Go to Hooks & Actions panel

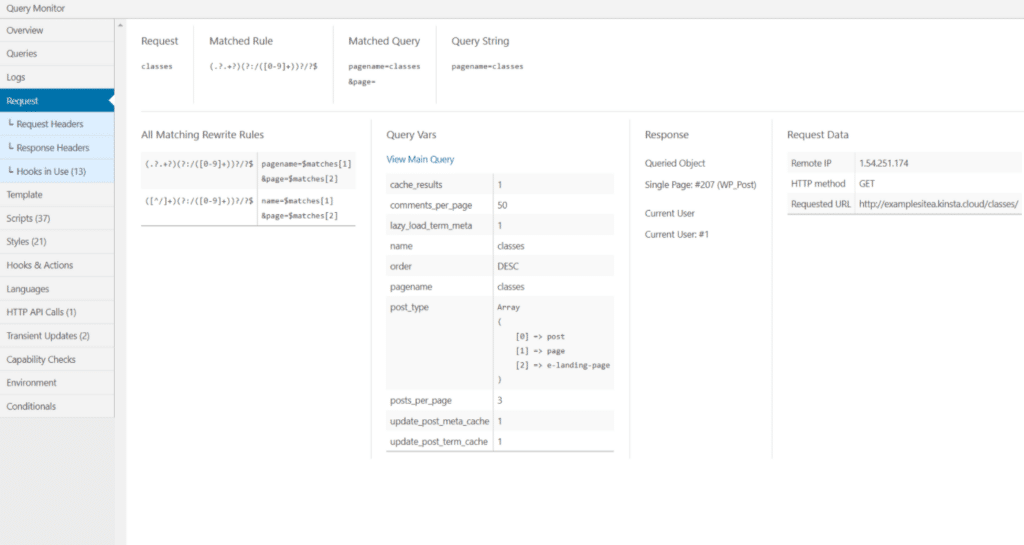click(x=40, y=265)
